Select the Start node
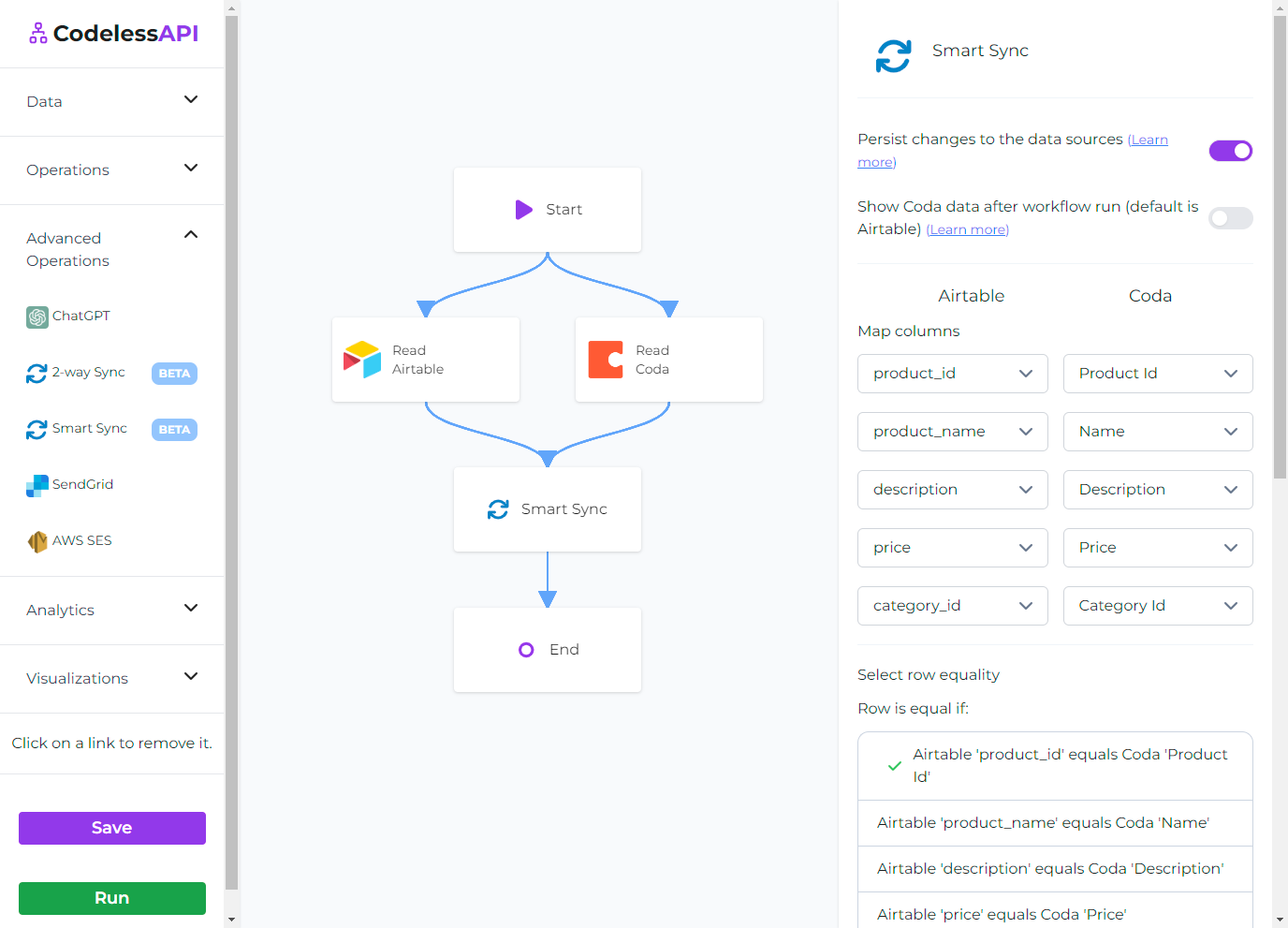Image resolution: width=1288 pixels, height=928 pixels. [x=548, y=210]
